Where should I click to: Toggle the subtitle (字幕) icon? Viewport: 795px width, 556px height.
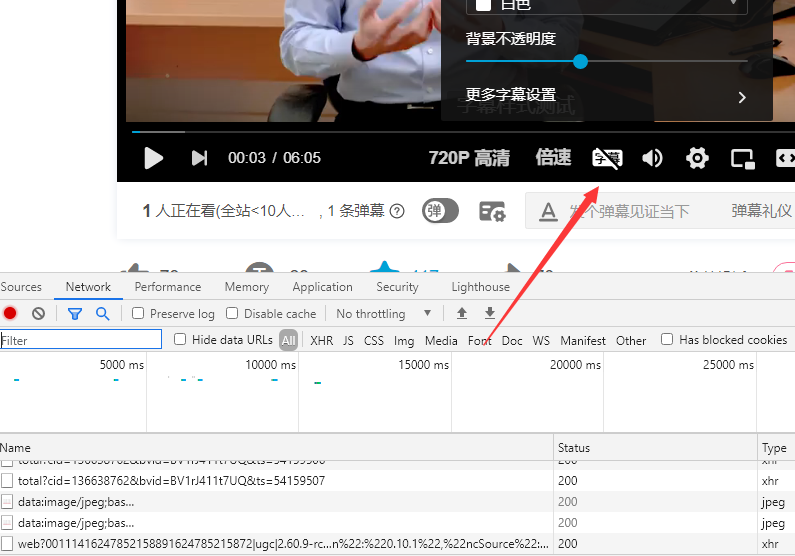click(x=607, y=159)
